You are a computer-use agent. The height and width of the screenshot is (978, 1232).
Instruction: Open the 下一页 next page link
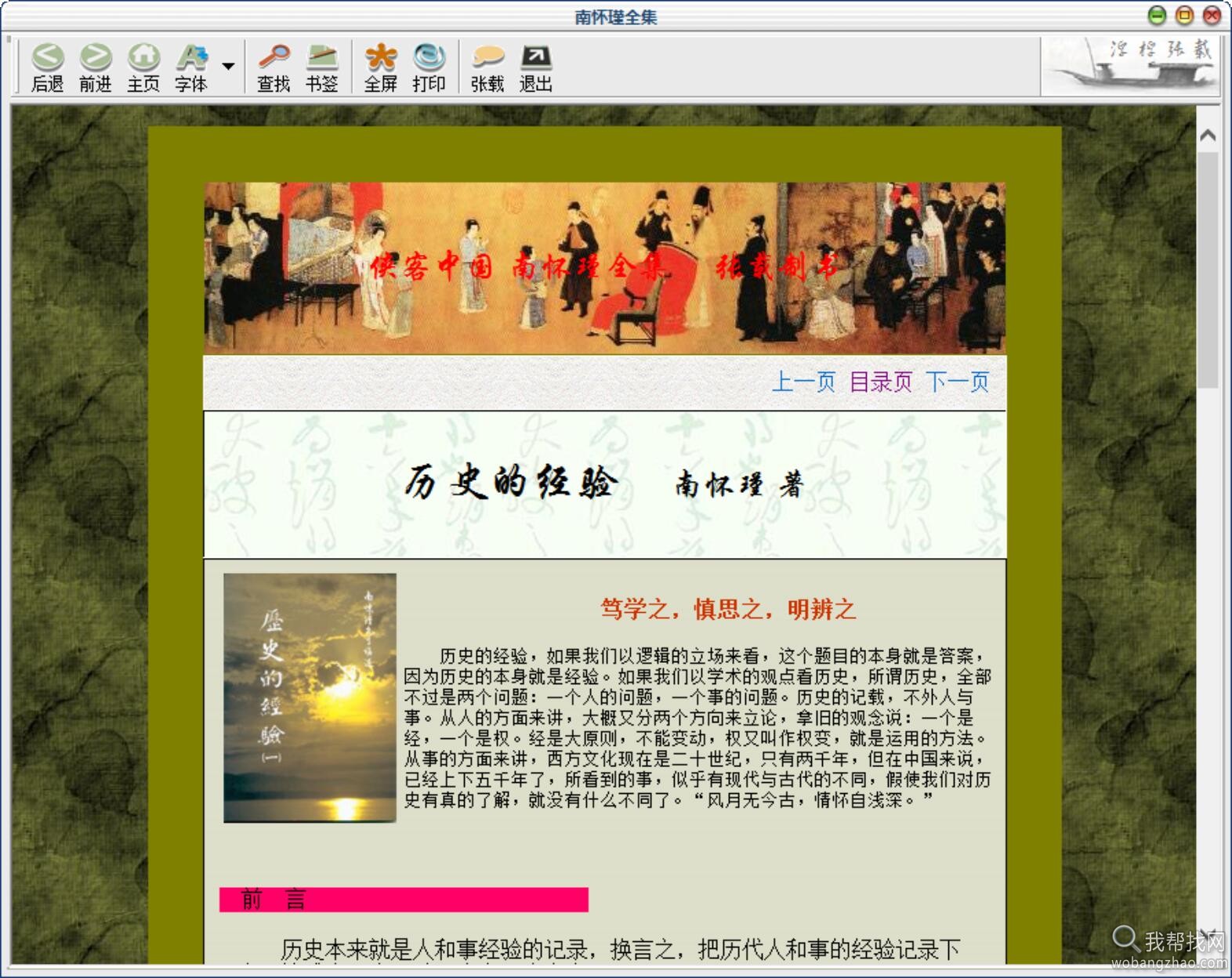point(958,382)
